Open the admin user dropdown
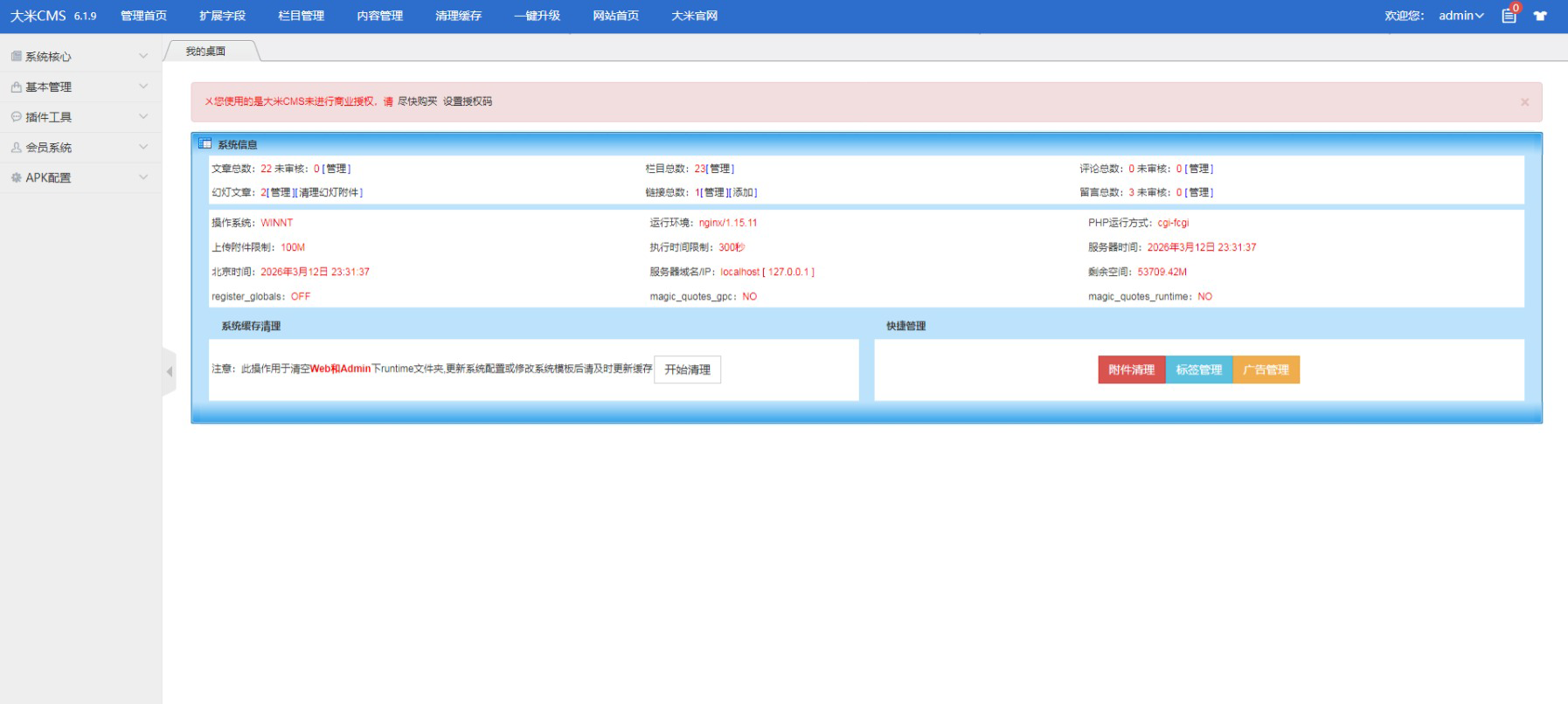Image resolution: width=1568 pixels, height=704 pixels. [x=1460, y=16]
